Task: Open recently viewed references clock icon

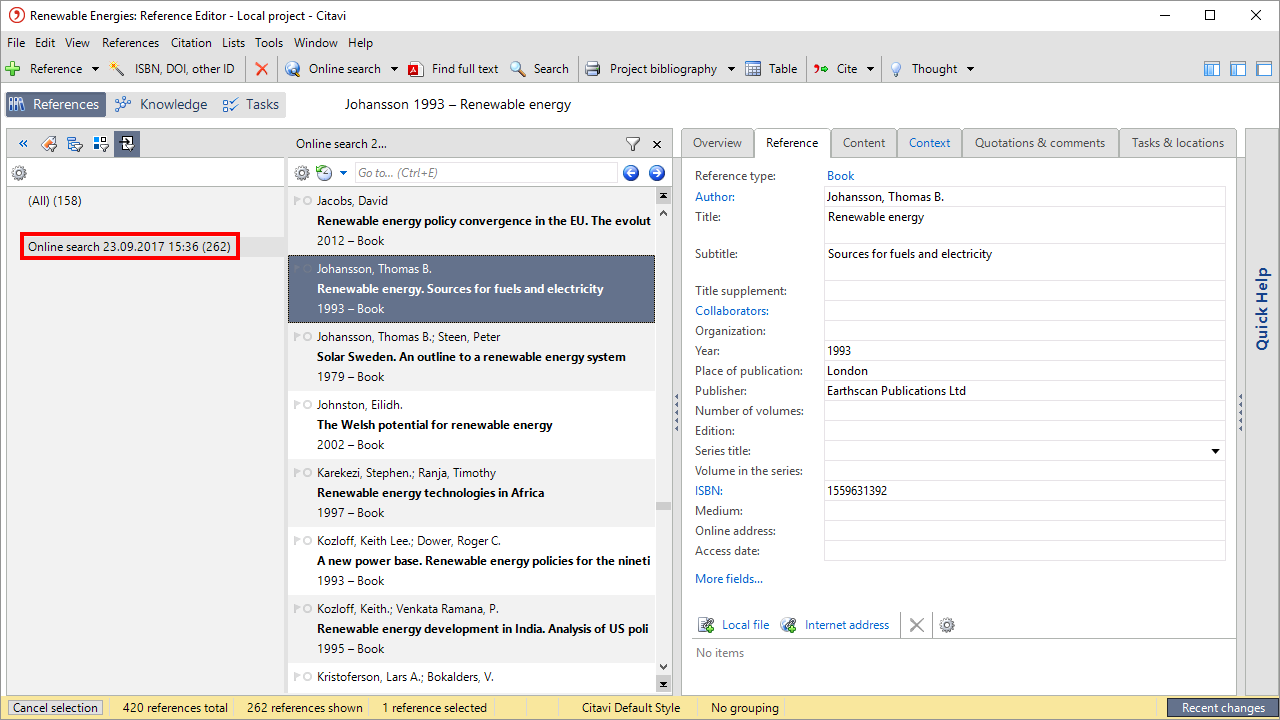Action: 324,173
